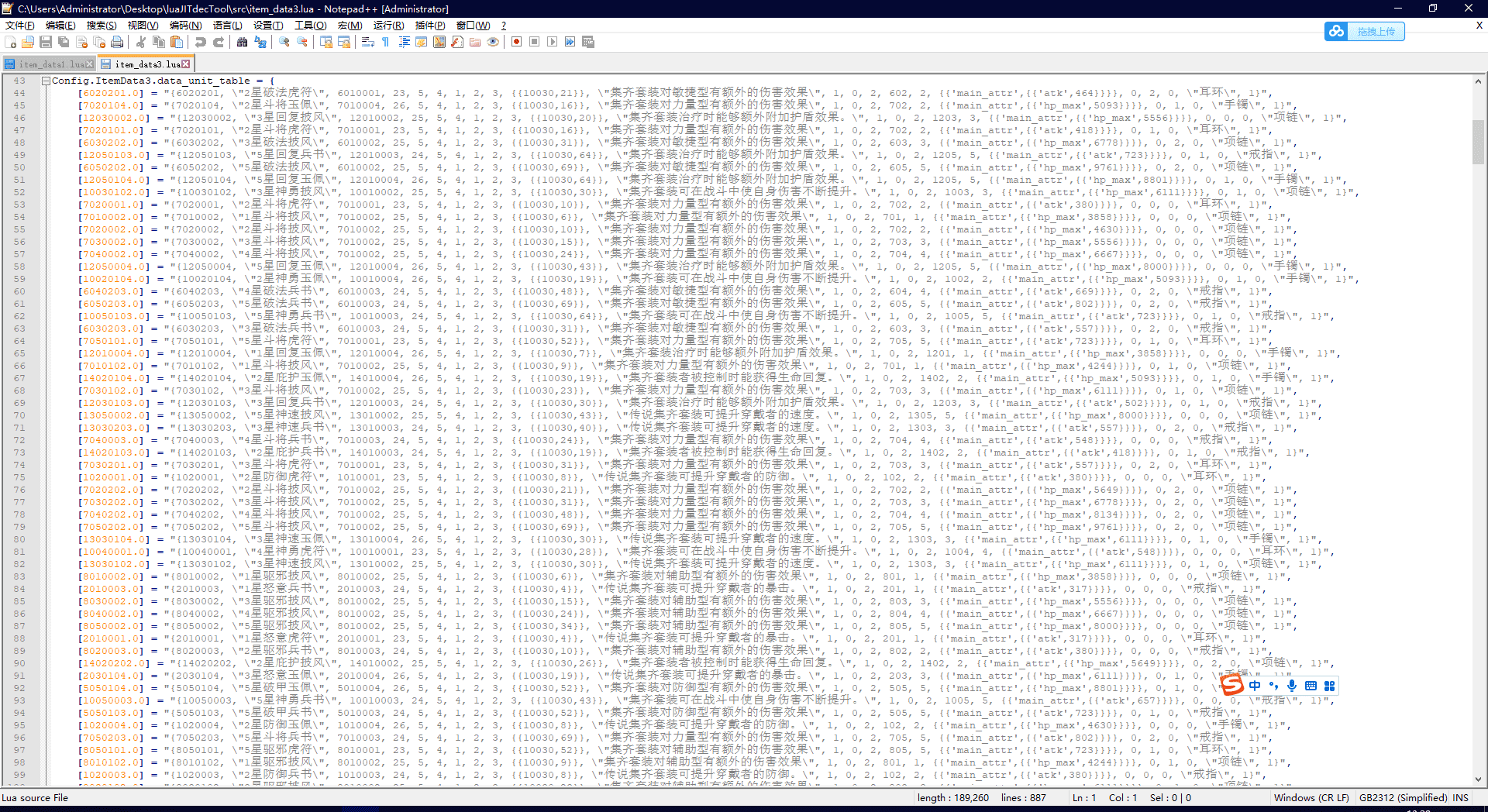Click Run macro multiple times icon
Image resolution: width=1488 pixels, height=812 pixels.
(x=570, y=42)
